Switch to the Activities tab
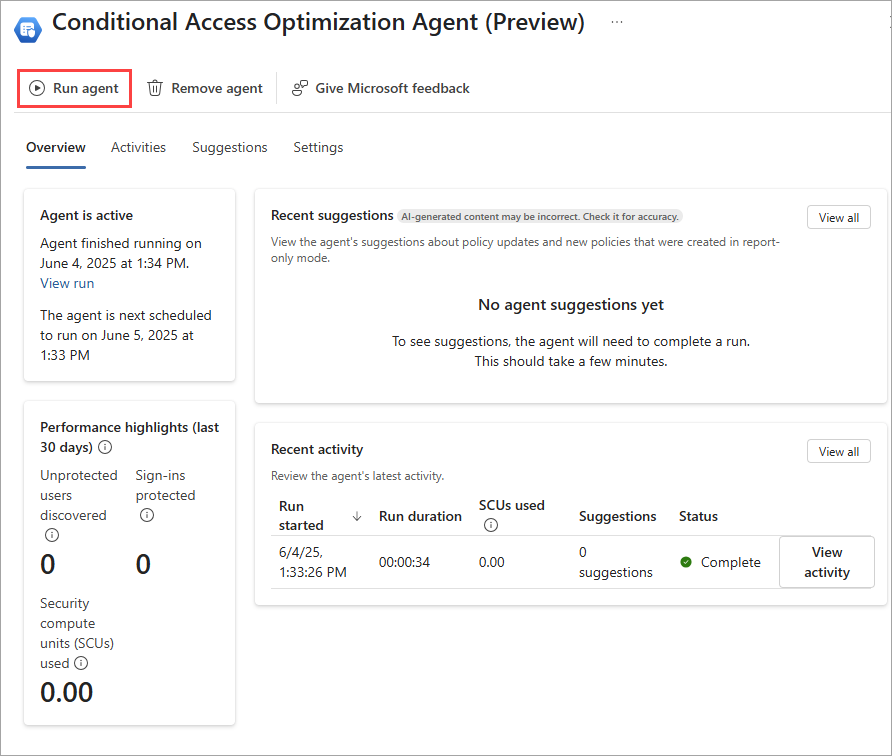This screenshot has width=892, height=756. click(138, 147)
